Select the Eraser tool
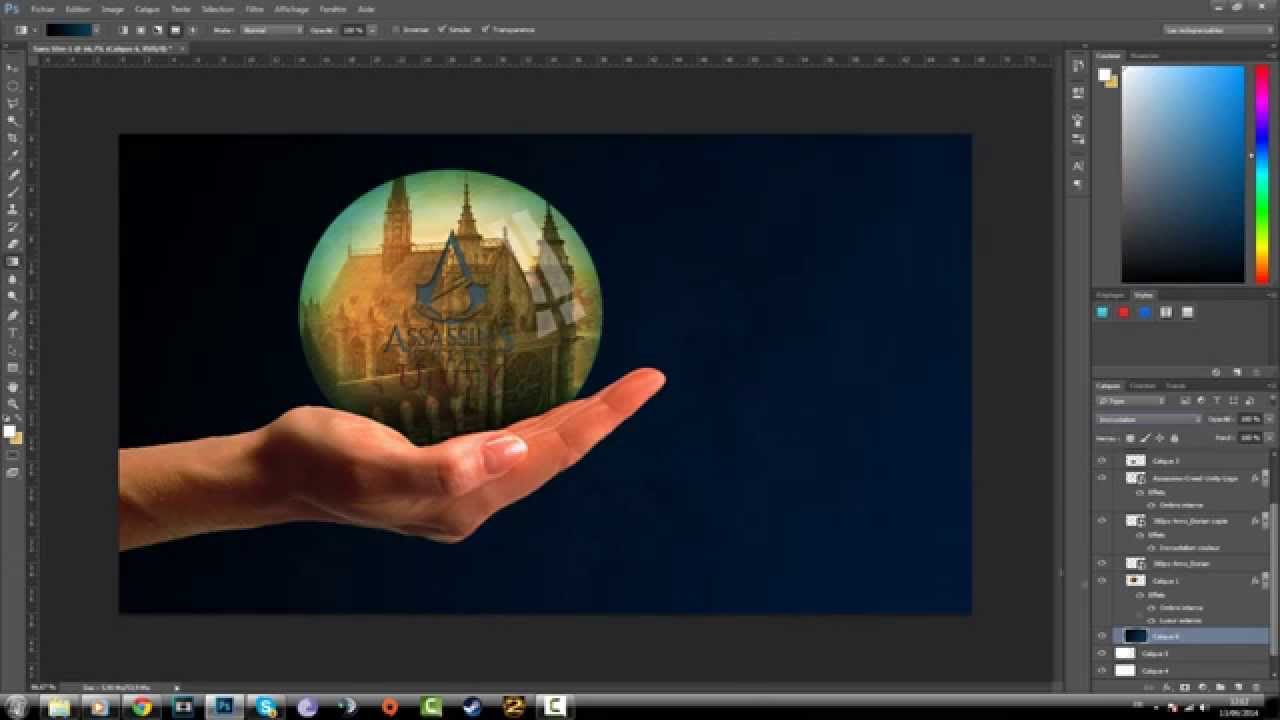The height and width of the screenshot is (720, 1280). pos(13,244)
